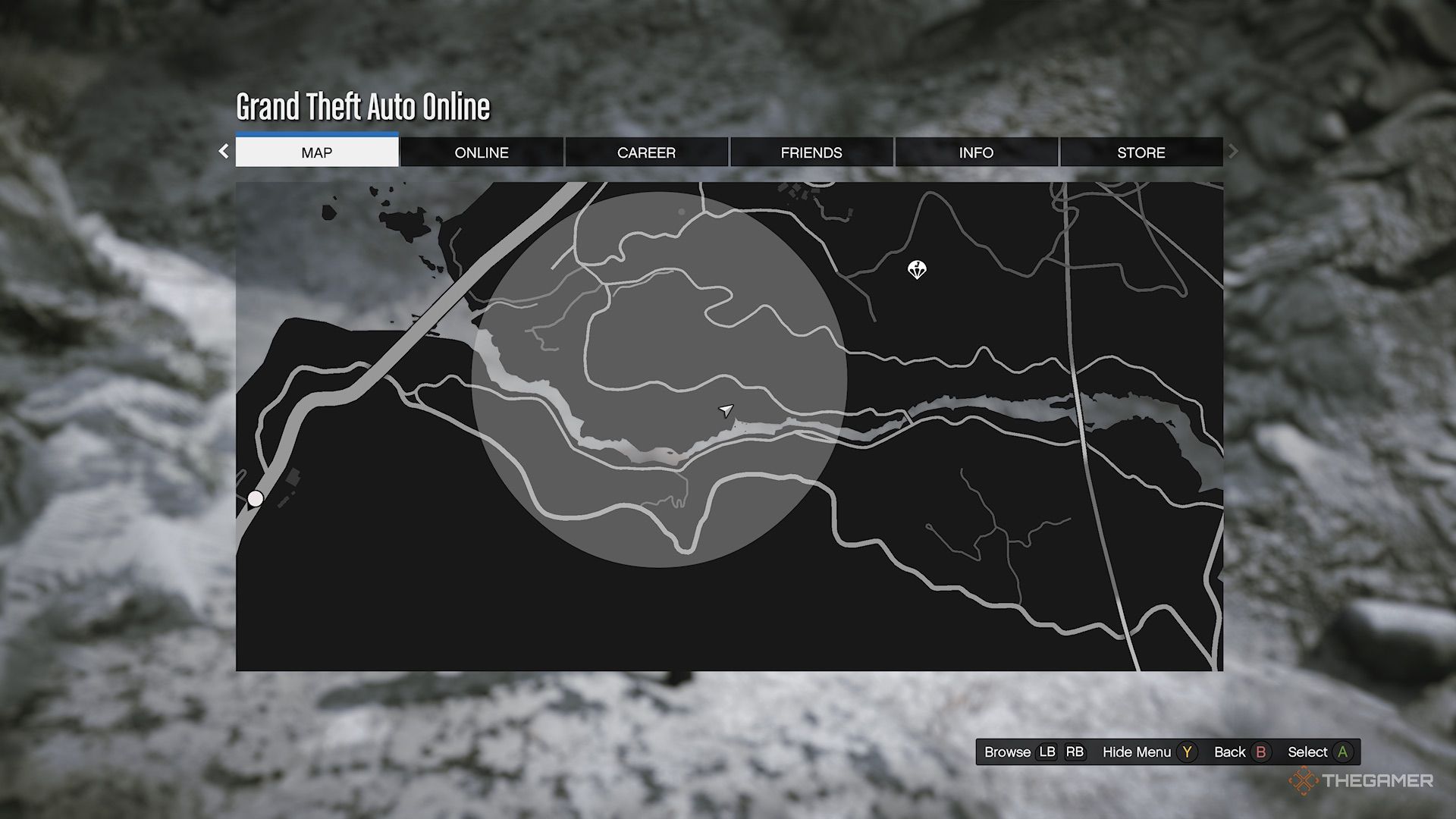Click the white circle blip near the highway
Viewport: 1456px width, 819px height.
(255, 498)
